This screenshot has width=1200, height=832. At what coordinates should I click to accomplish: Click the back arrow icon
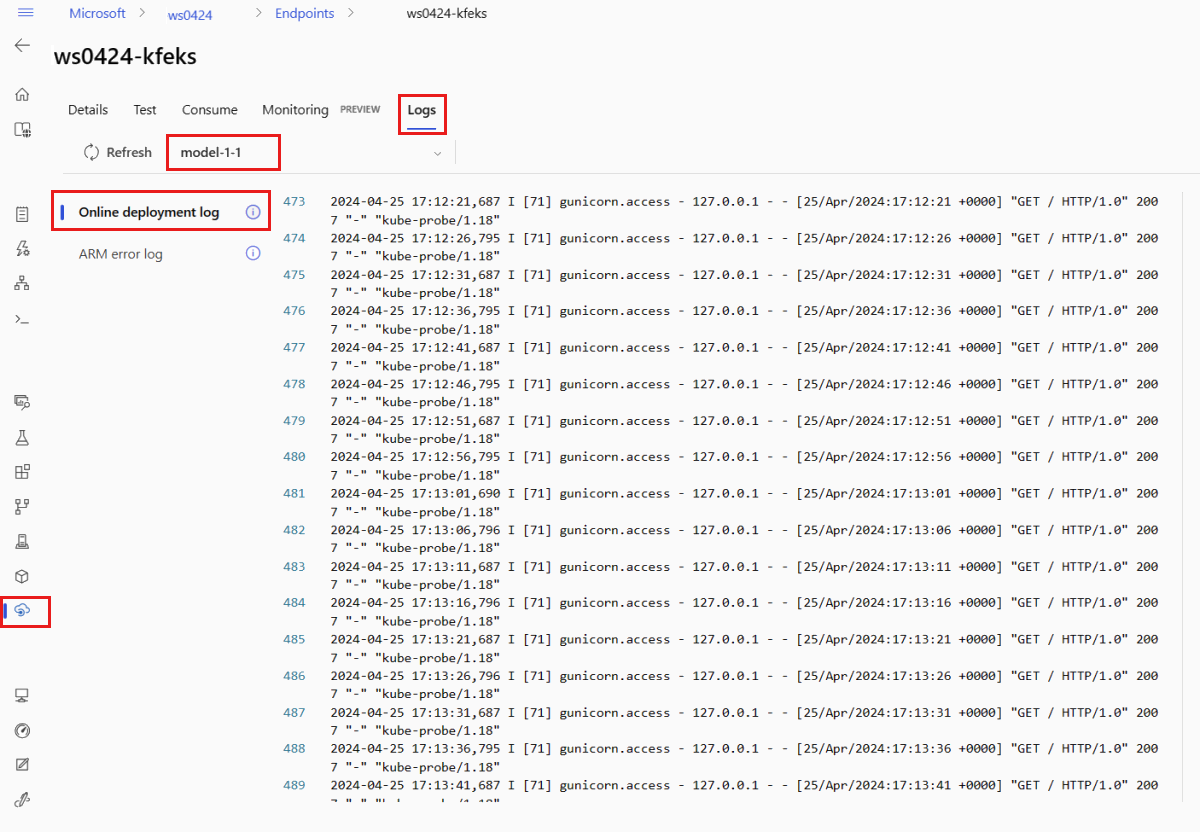(22, 46)
